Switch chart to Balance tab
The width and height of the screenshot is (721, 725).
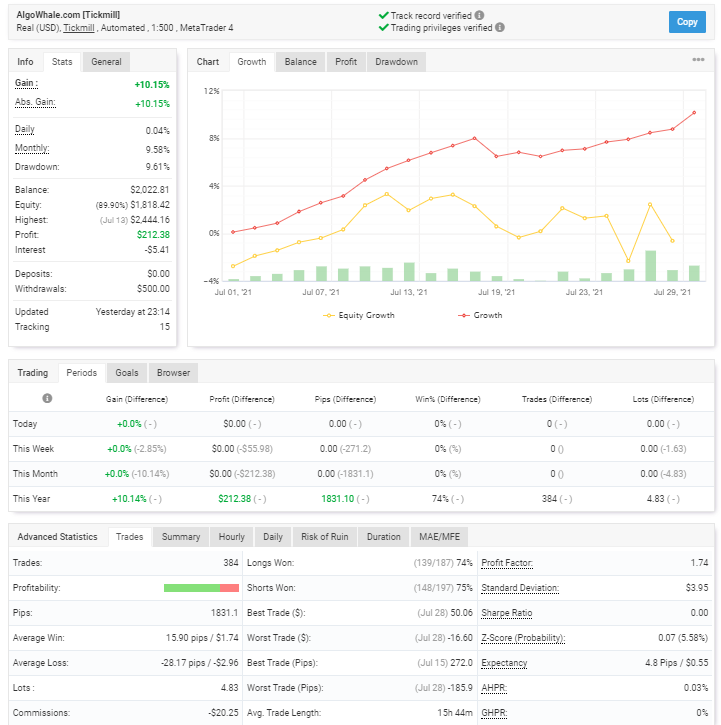301,62
